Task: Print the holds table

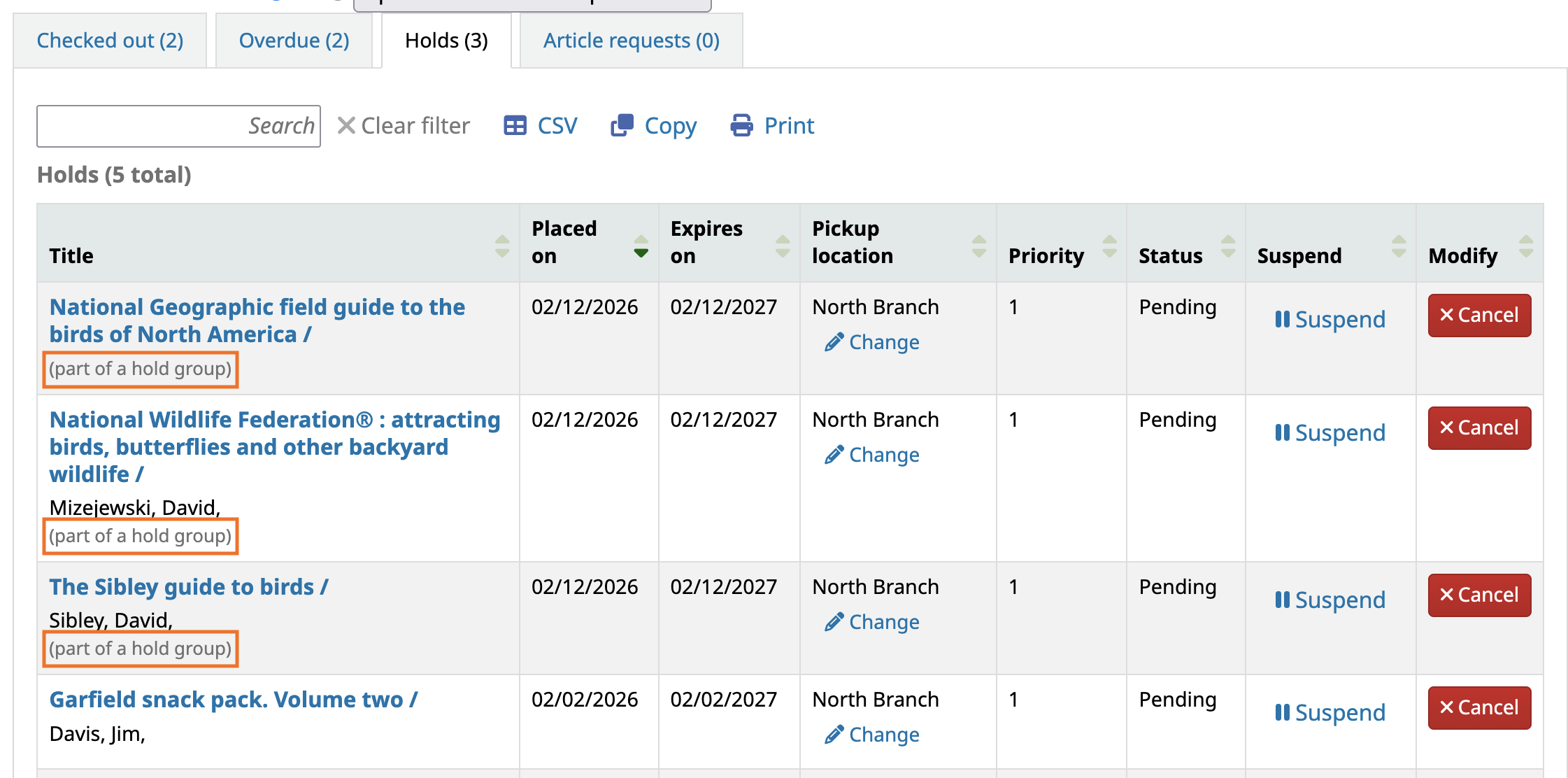Action: click(x=773, y=126)
